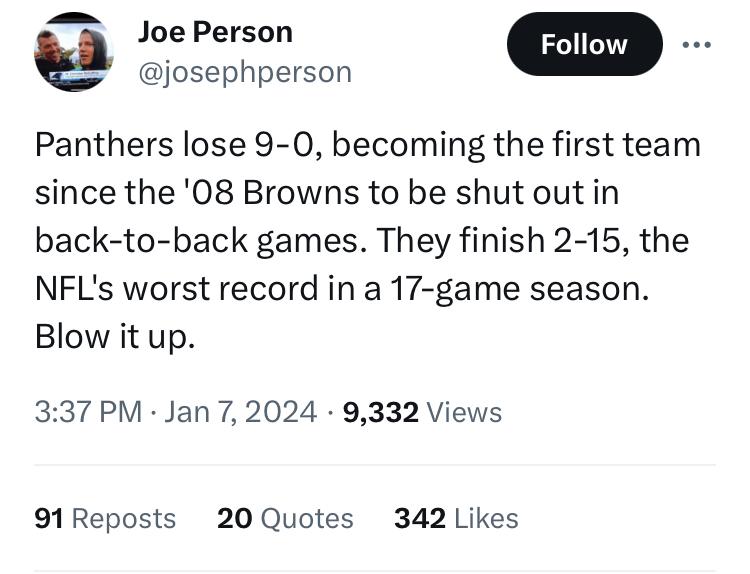View the Likes list

[x=486, y=518]
